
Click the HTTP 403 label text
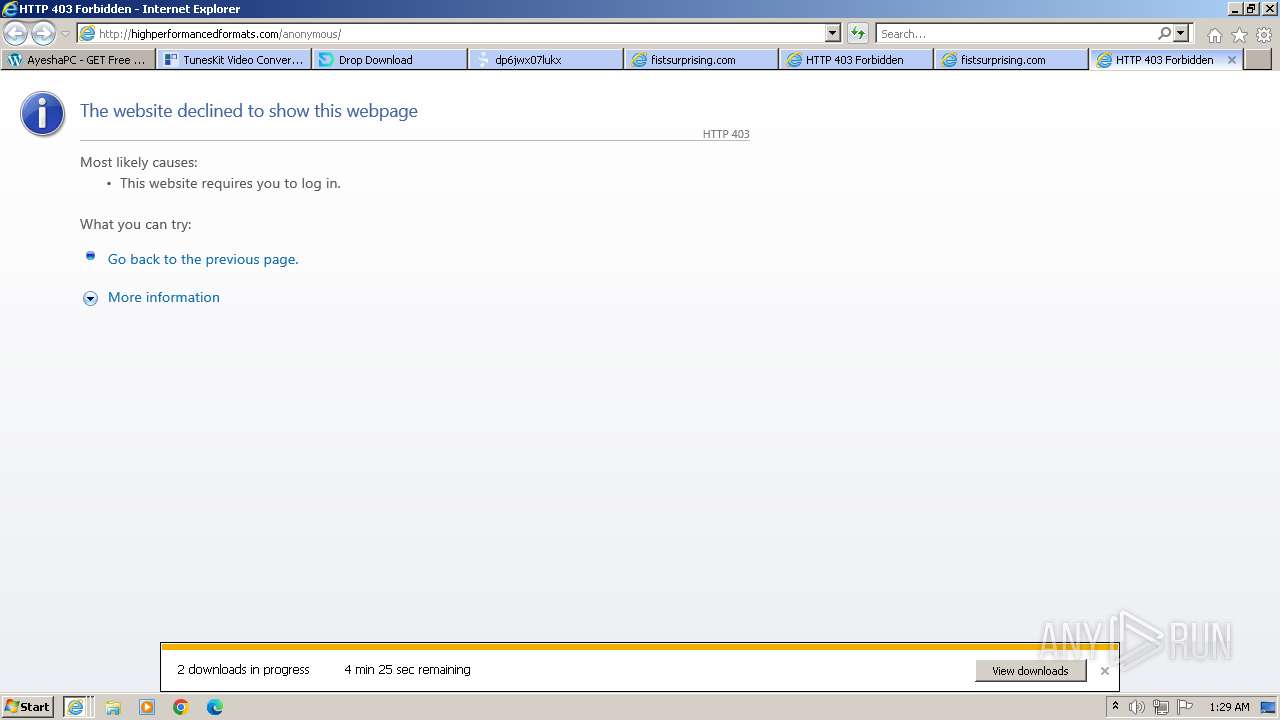tap(726, 134)
